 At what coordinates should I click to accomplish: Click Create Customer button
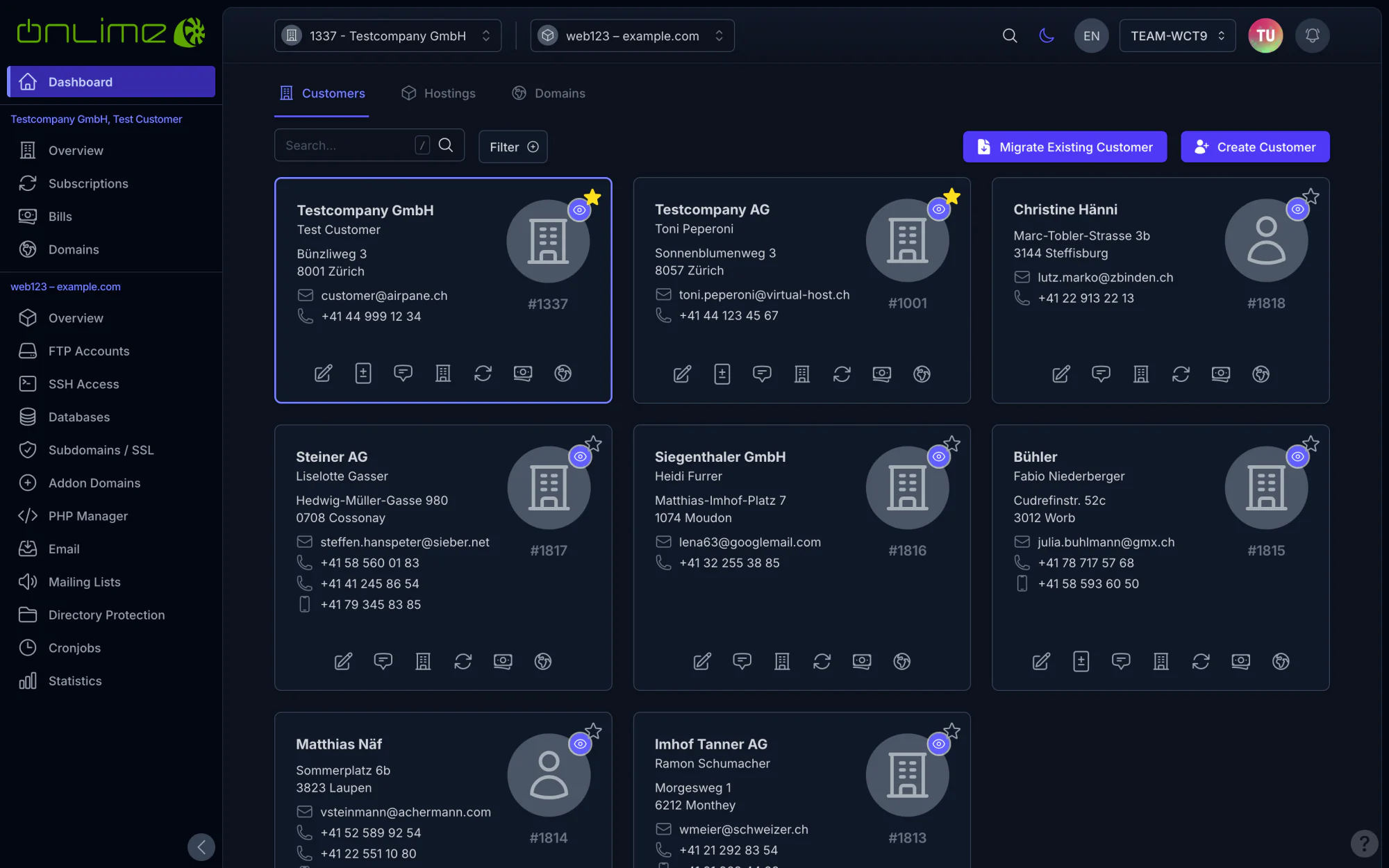coord(1255,147)
